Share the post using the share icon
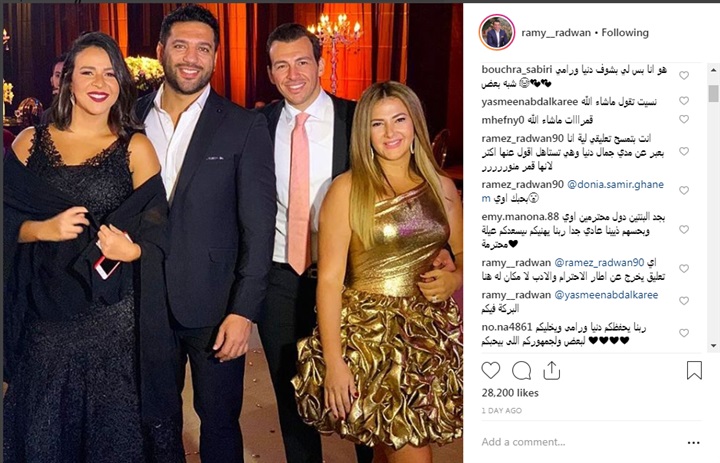 coord(551,370)
